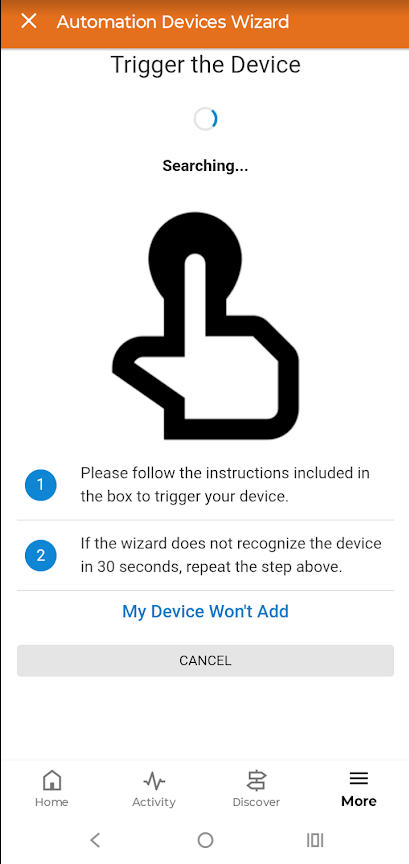The height and width of the screenshot is (864, 409).
Task: Cancel the device search
Action: [205, 660]
